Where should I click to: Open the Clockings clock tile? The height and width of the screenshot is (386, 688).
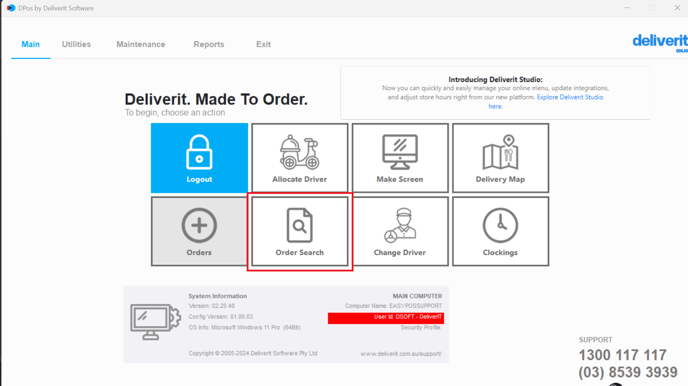click(500, 231)
